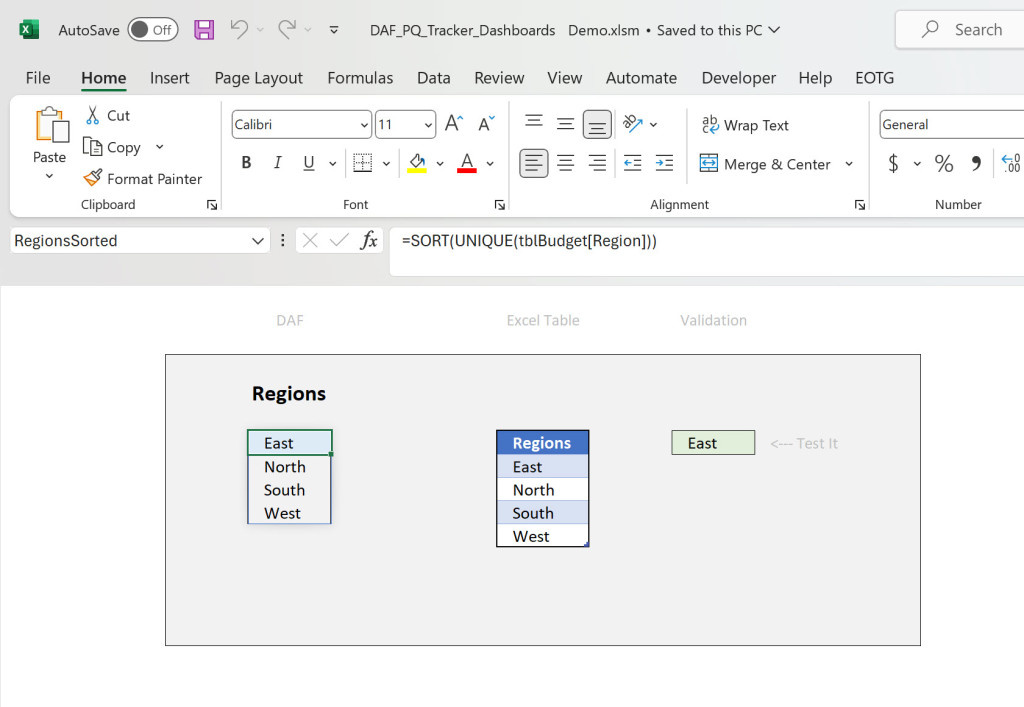Open Merge & Center dropdown arrow

tap(849, 163)
